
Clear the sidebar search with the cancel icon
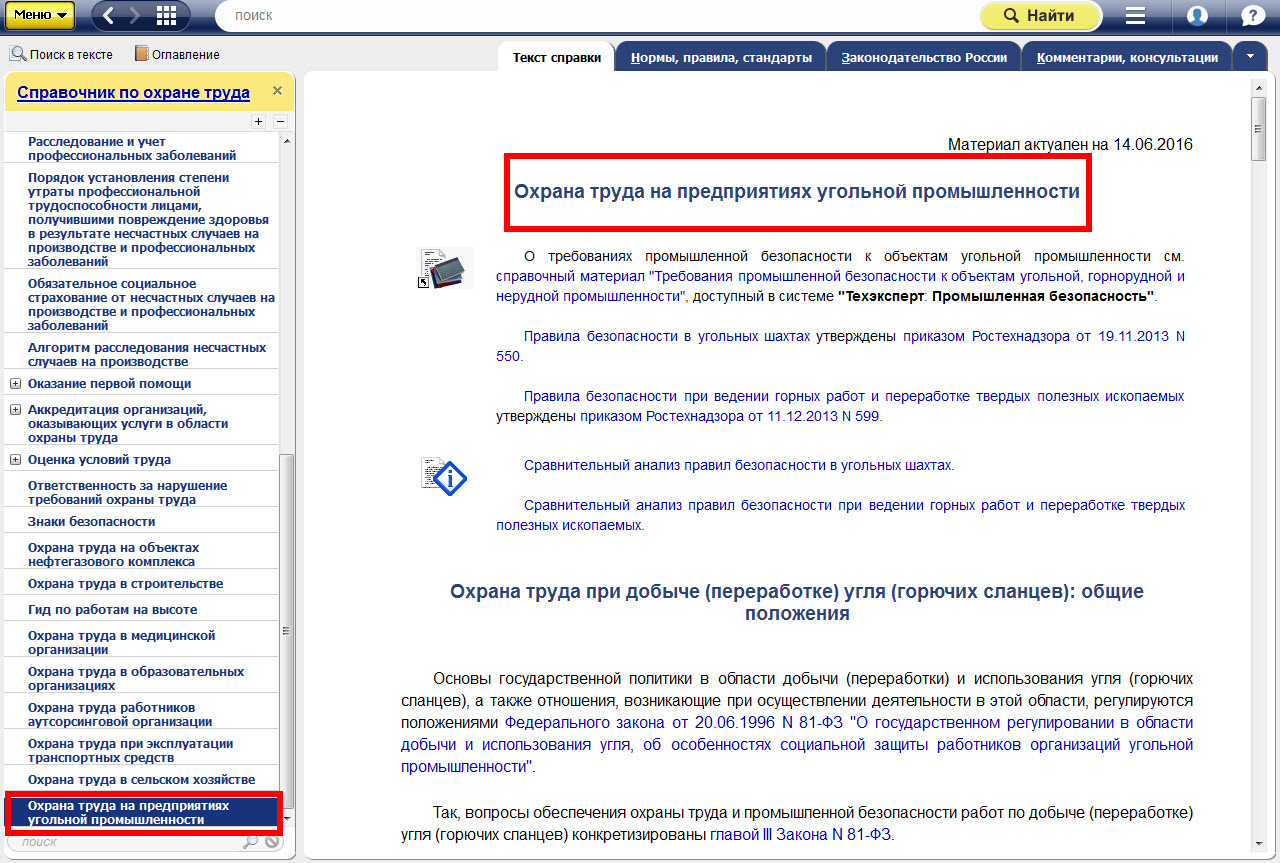(x=272, y=842)
